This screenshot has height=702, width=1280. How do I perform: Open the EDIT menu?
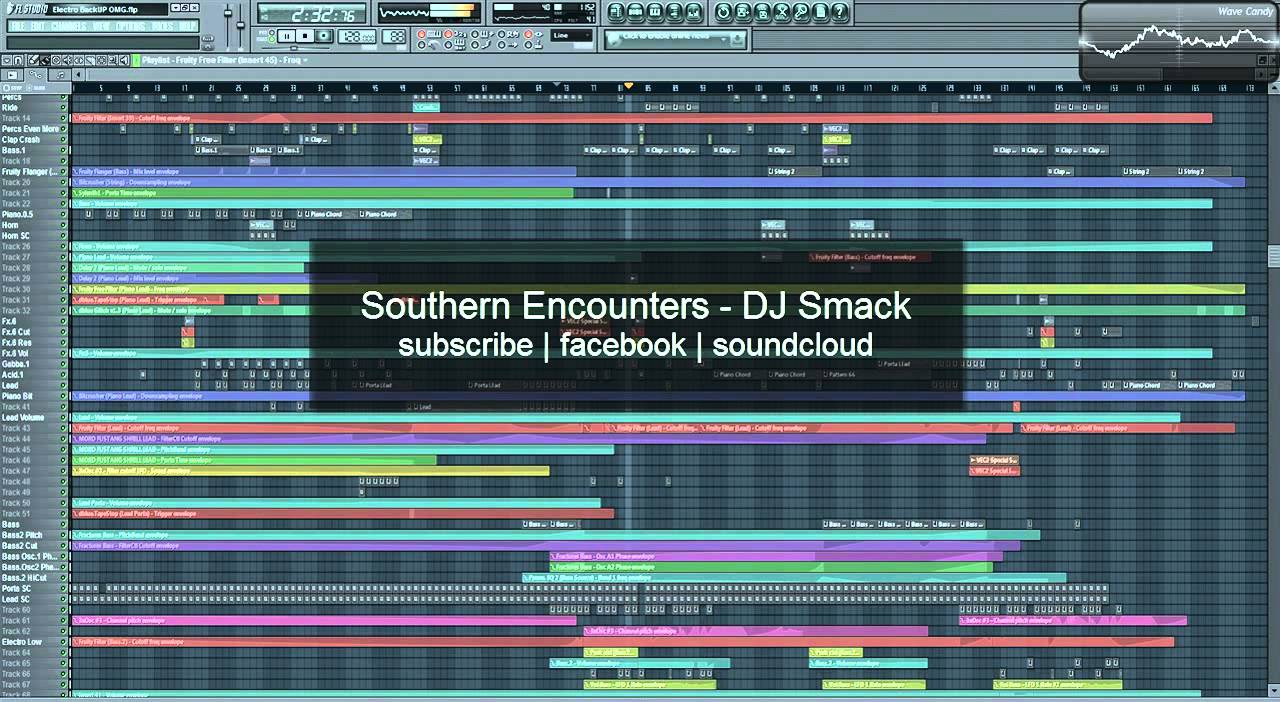pos(37,26)
